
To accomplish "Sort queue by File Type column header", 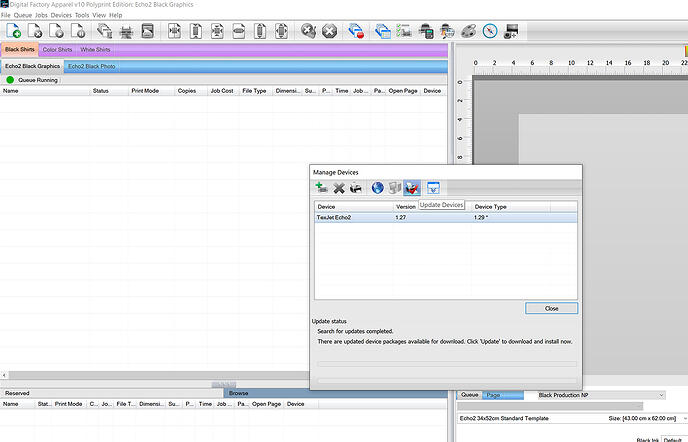I will coord(255,91).
